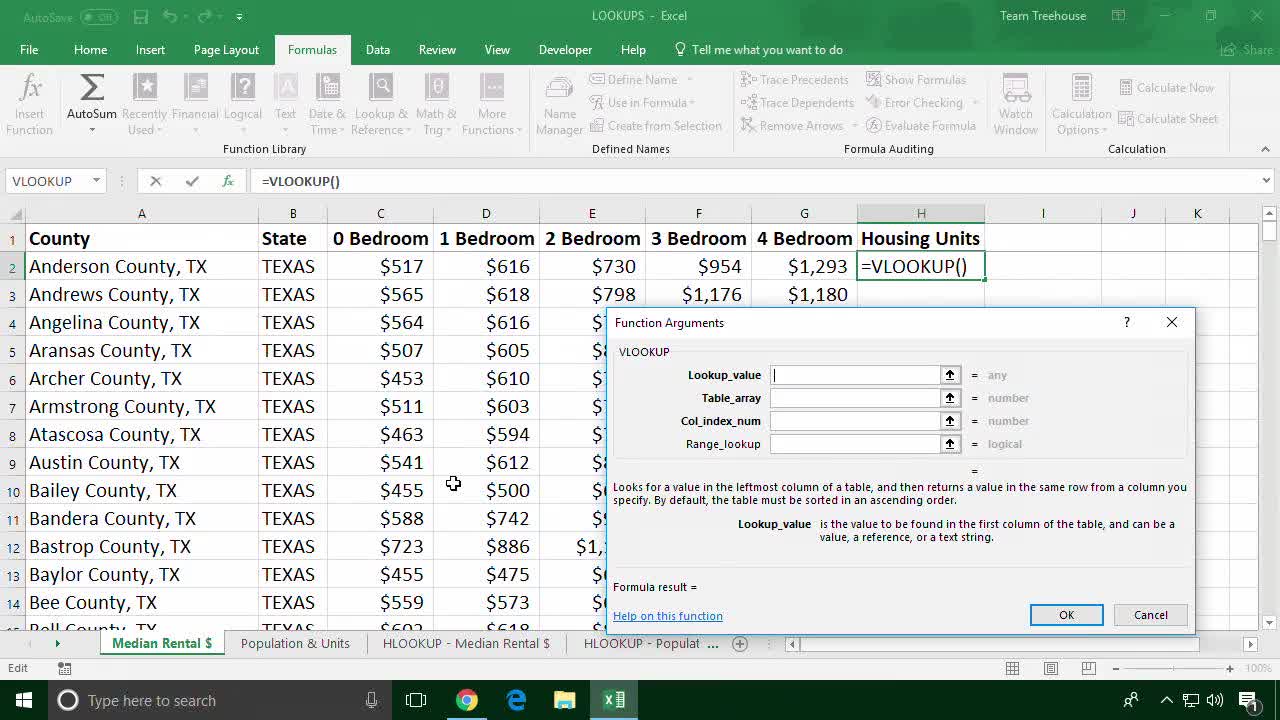Screen dimensions: 1280x720
Task: Collapse the ribbon with the arrow
Action: click(1265, 149)
